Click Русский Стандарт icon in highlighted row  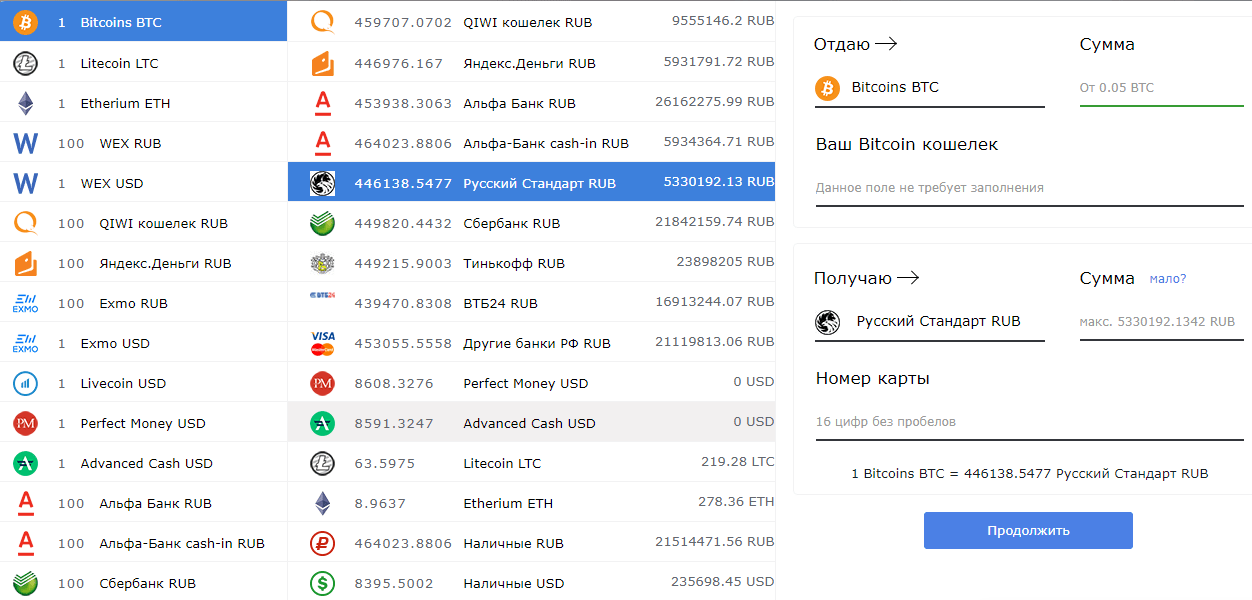tap(322, 183)
